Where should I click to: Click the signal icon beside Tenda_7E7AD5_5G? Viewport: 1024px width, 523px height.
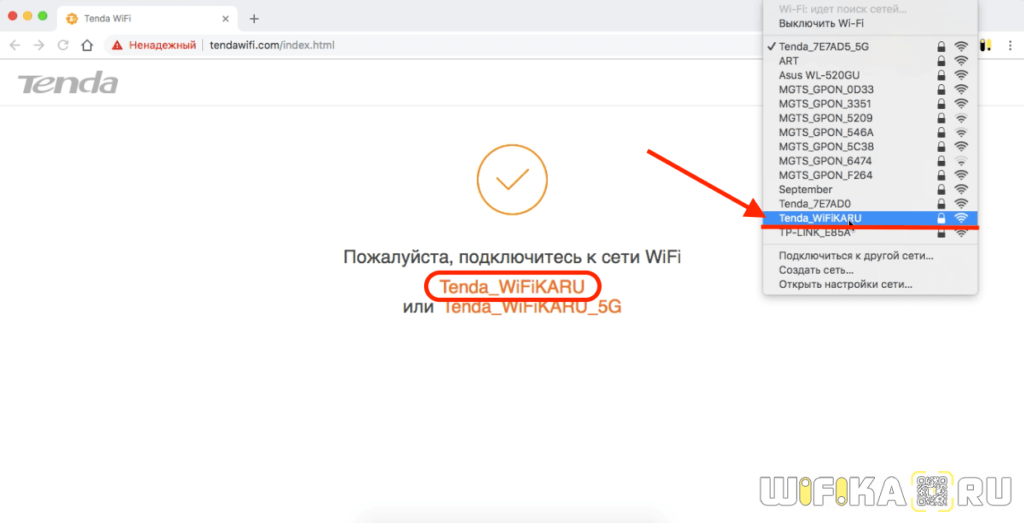(961, 46)
